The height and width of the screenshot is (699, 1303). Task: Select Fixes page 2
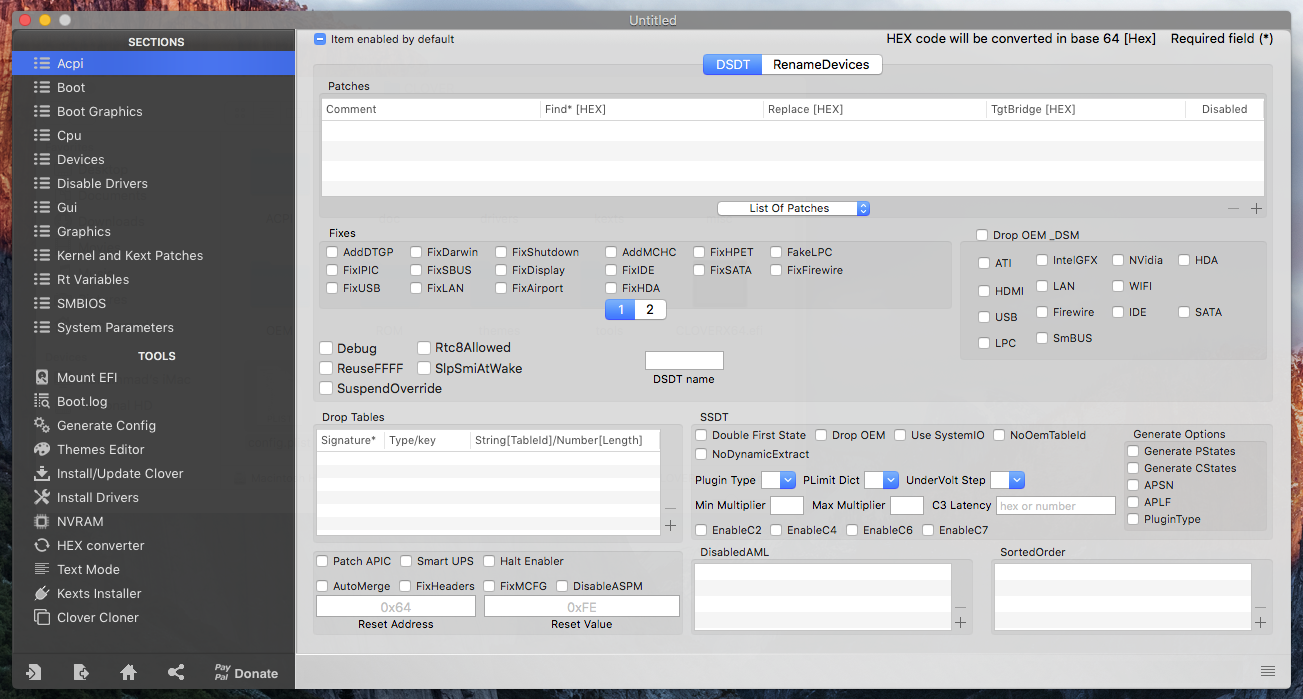pyautogui.click(x=650, y=310)
